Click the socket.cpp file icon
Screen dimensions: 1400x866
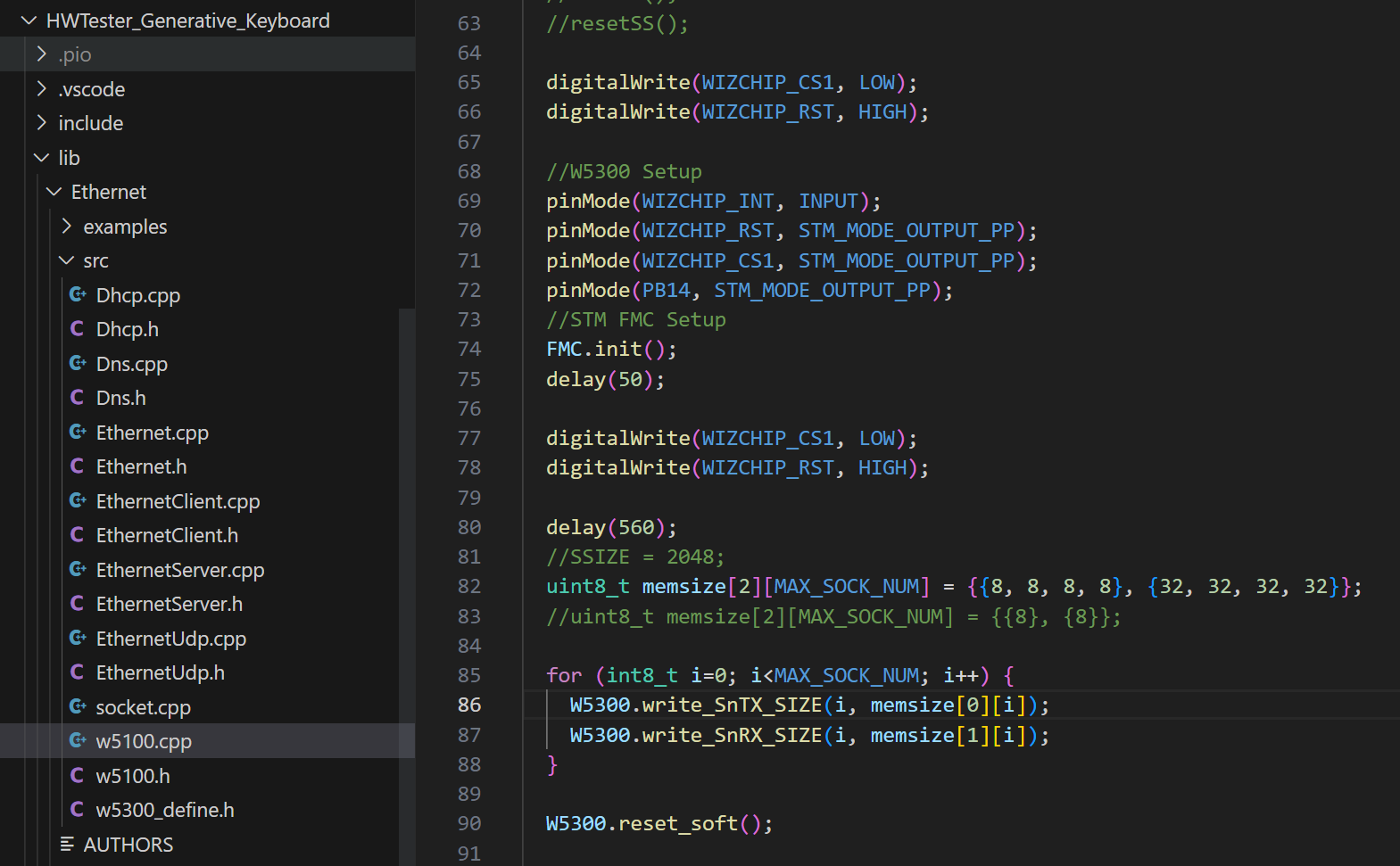[78, 706]
